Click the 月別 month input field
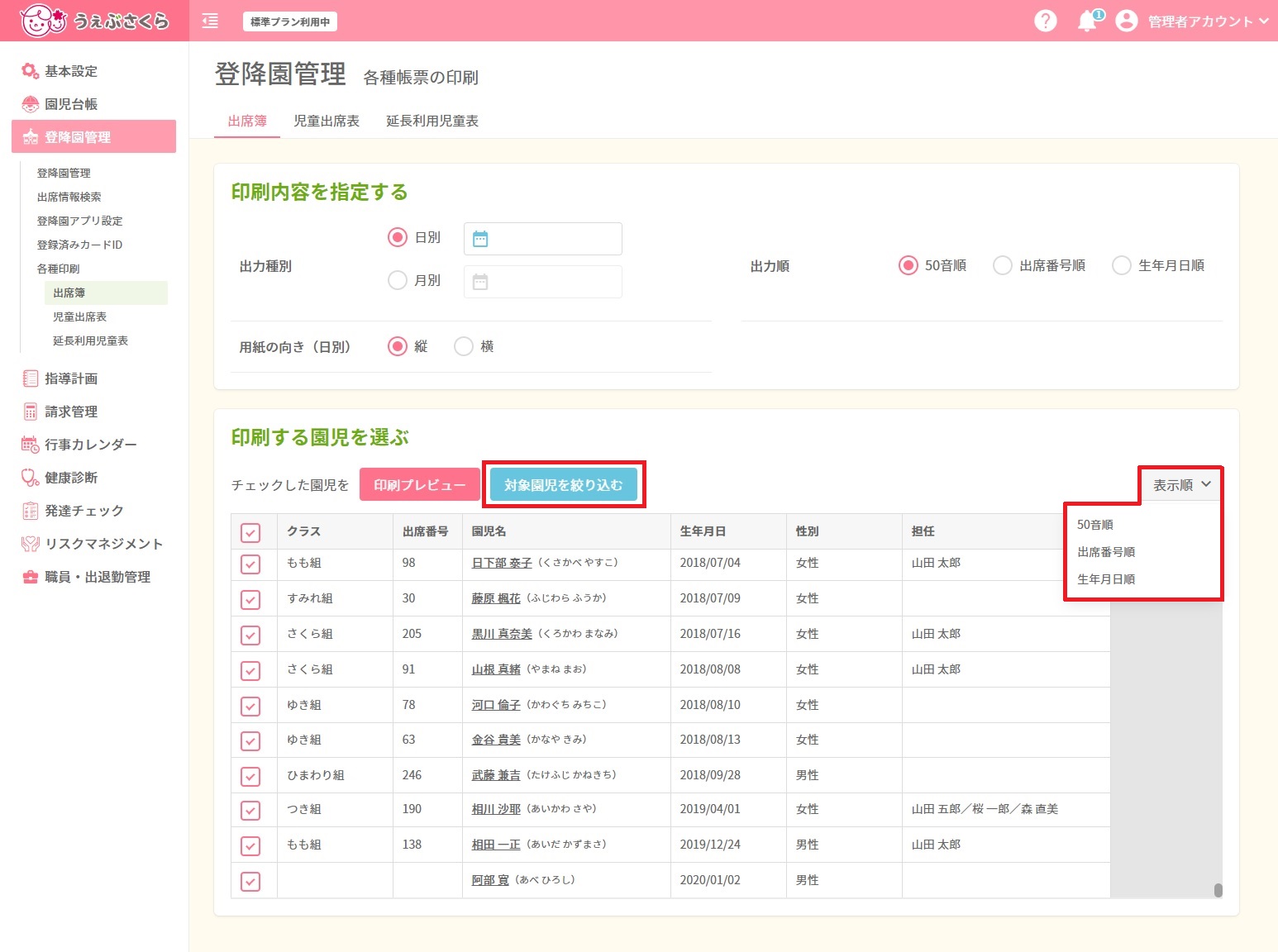The width and height of the screenshot is (1278, 952). [543, 282]
